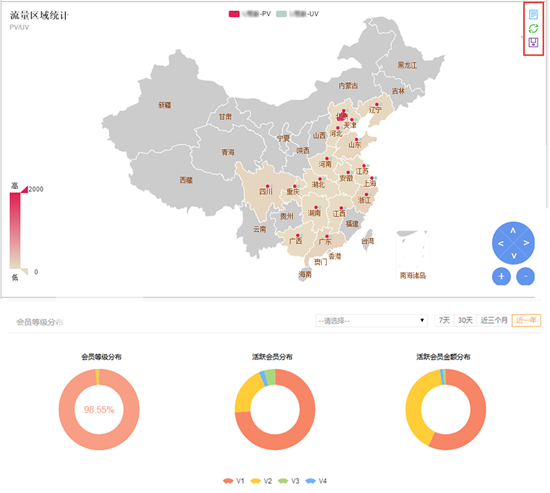This screenshot has width=550, height=493.
Task: Toggle V1 legend item
Action: (233, 481)
